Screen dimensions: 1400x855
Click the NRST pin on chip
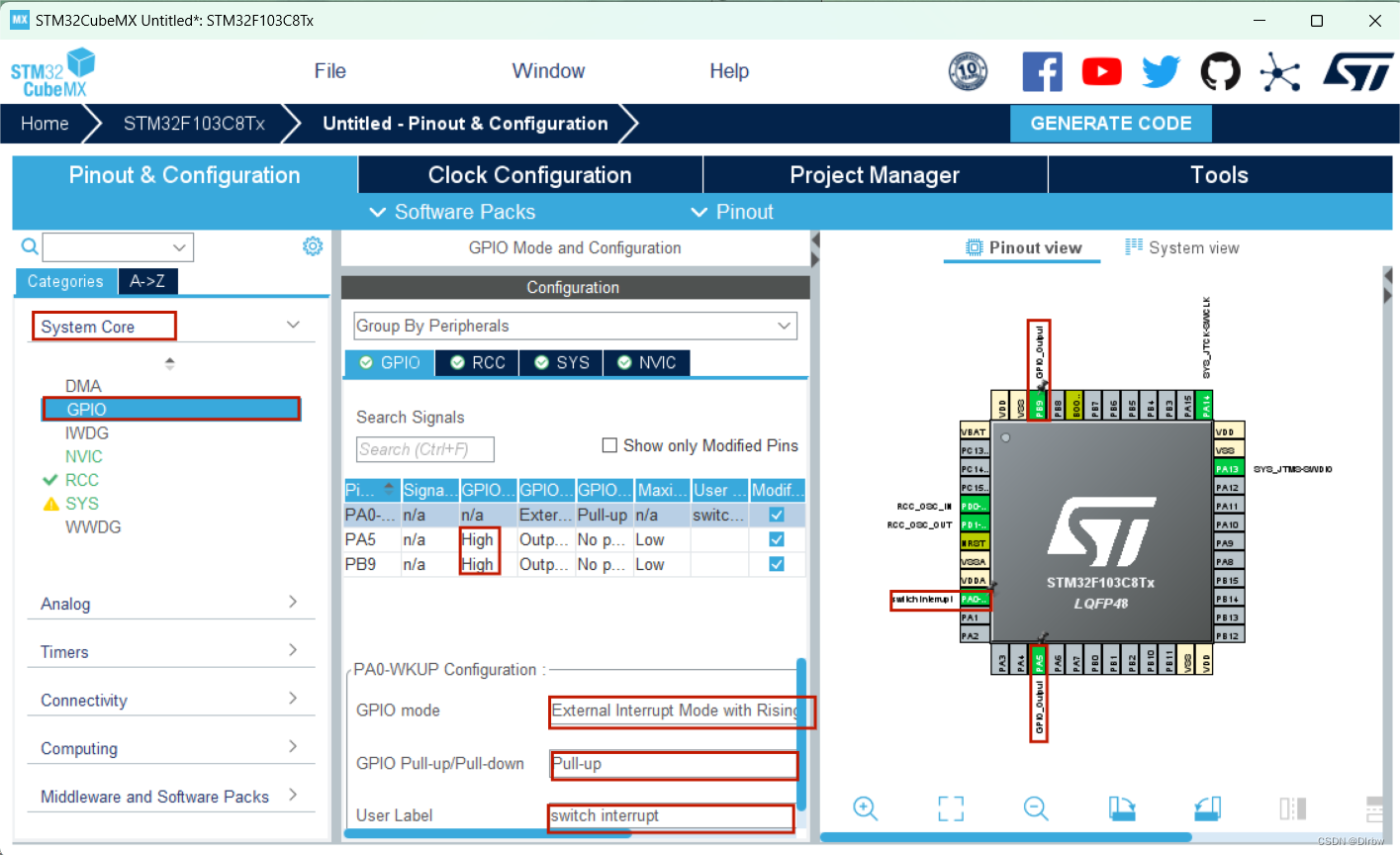click(975, 543)
